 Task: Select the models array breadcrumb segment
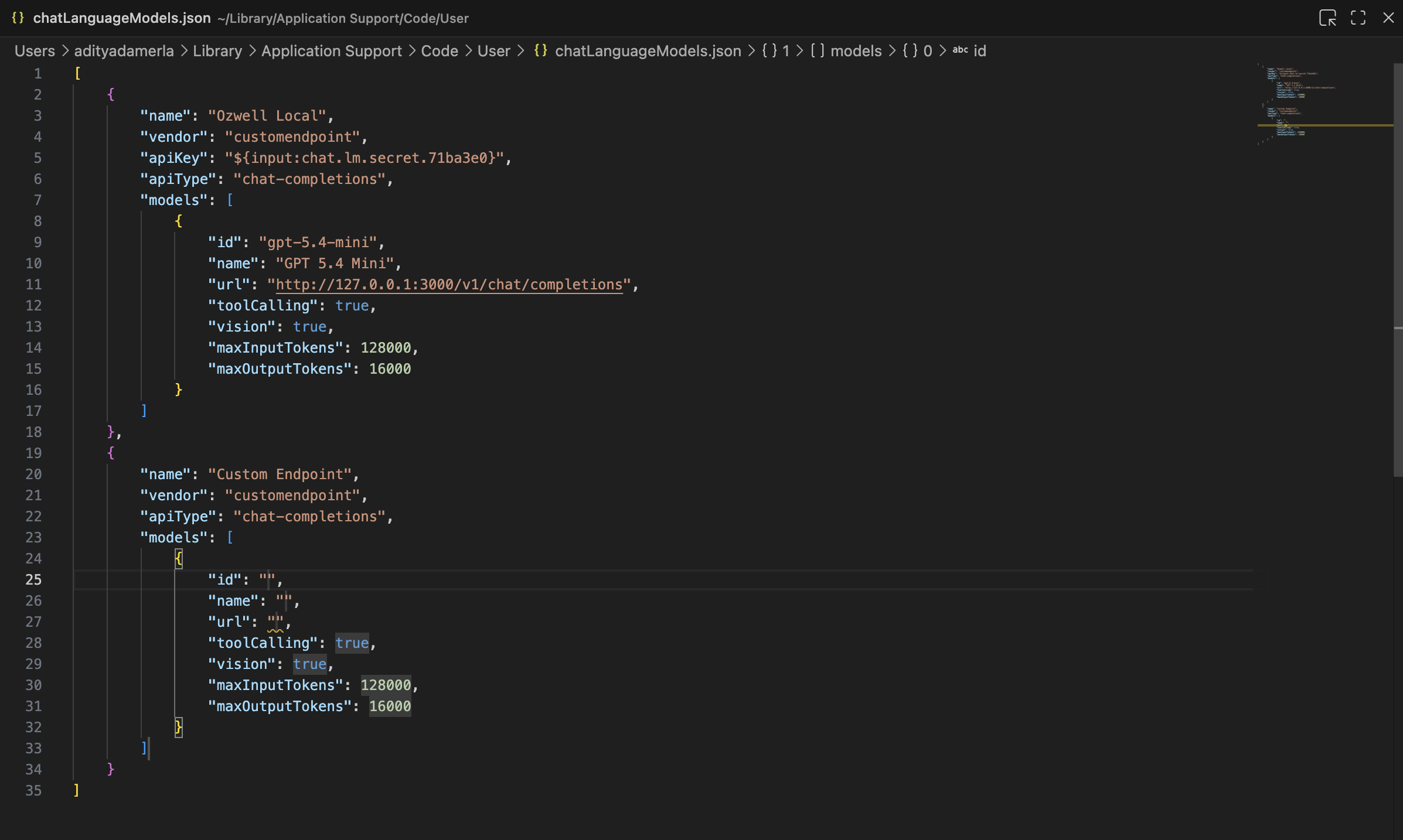pos(846,51)
